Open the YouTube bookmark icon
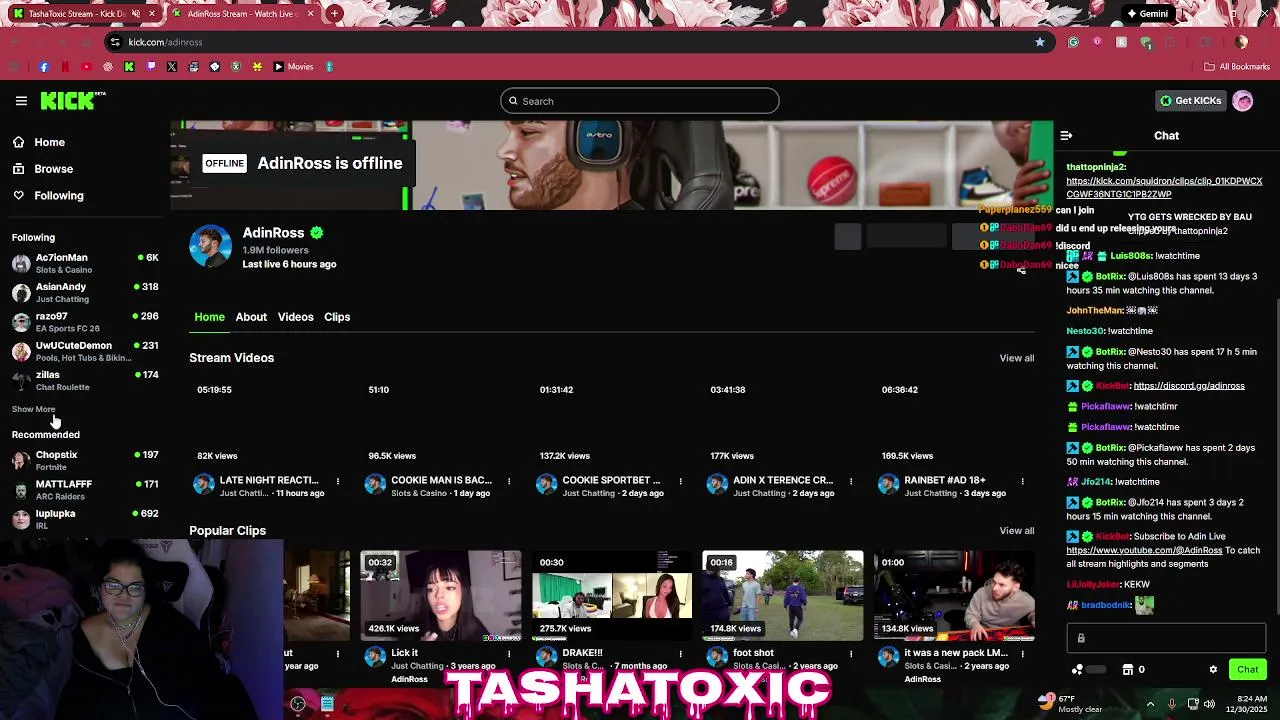This screenshot has height=720, width=1280. (x=86, y=67)
